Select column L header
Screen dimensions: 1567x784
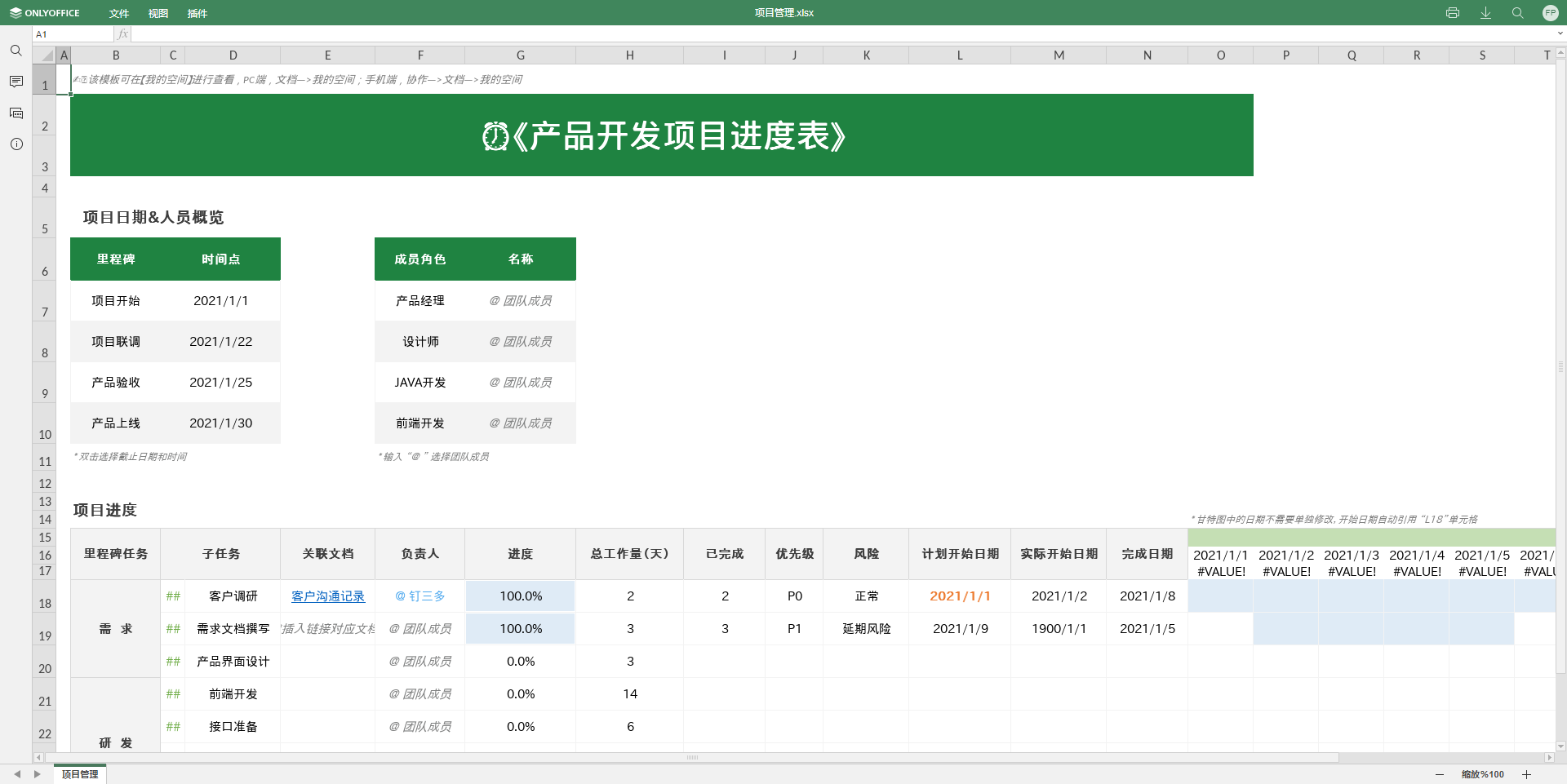click(960, 55)
